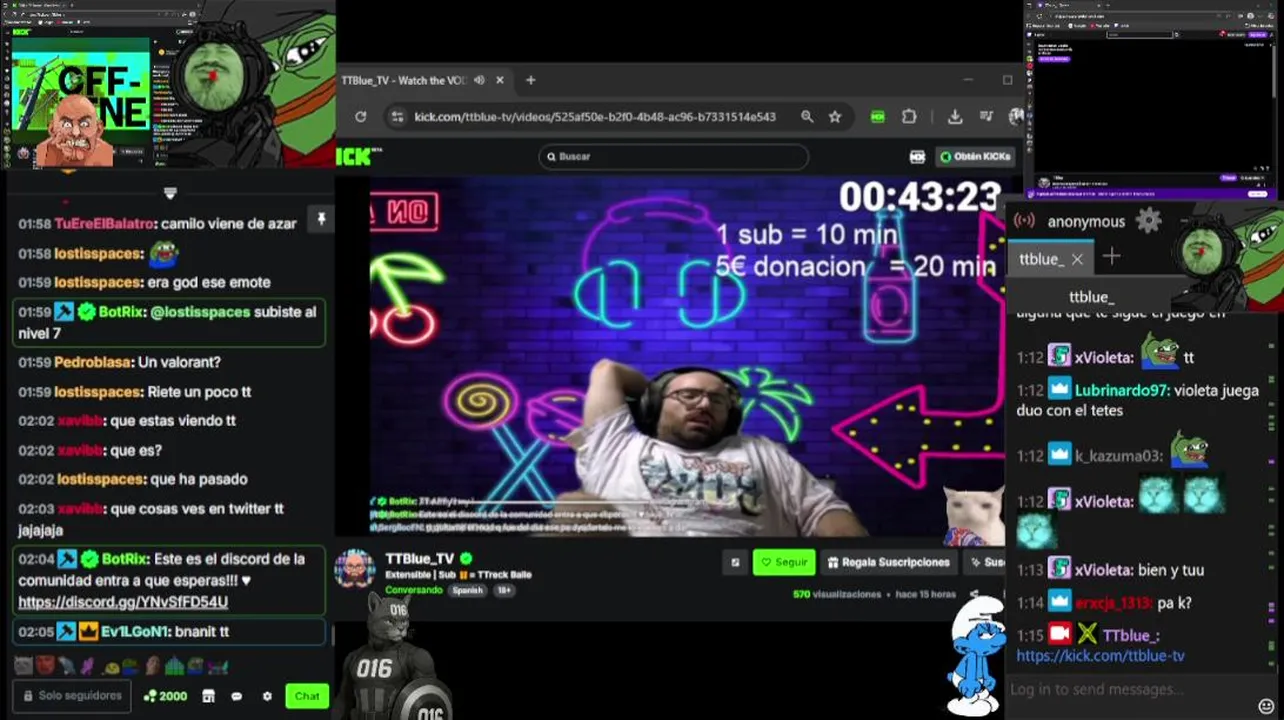Close the ttblue_ chat tab

pos(1077,259)
